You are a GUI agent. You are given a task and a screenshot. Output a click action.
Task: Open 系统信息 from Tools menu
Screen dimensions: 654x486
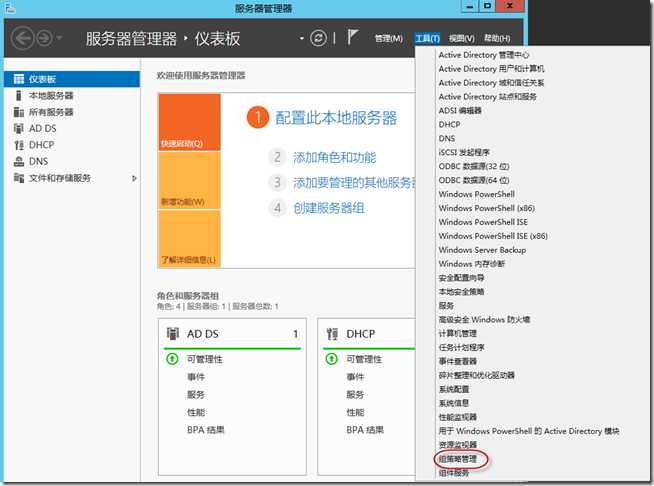tap(454, 403)
